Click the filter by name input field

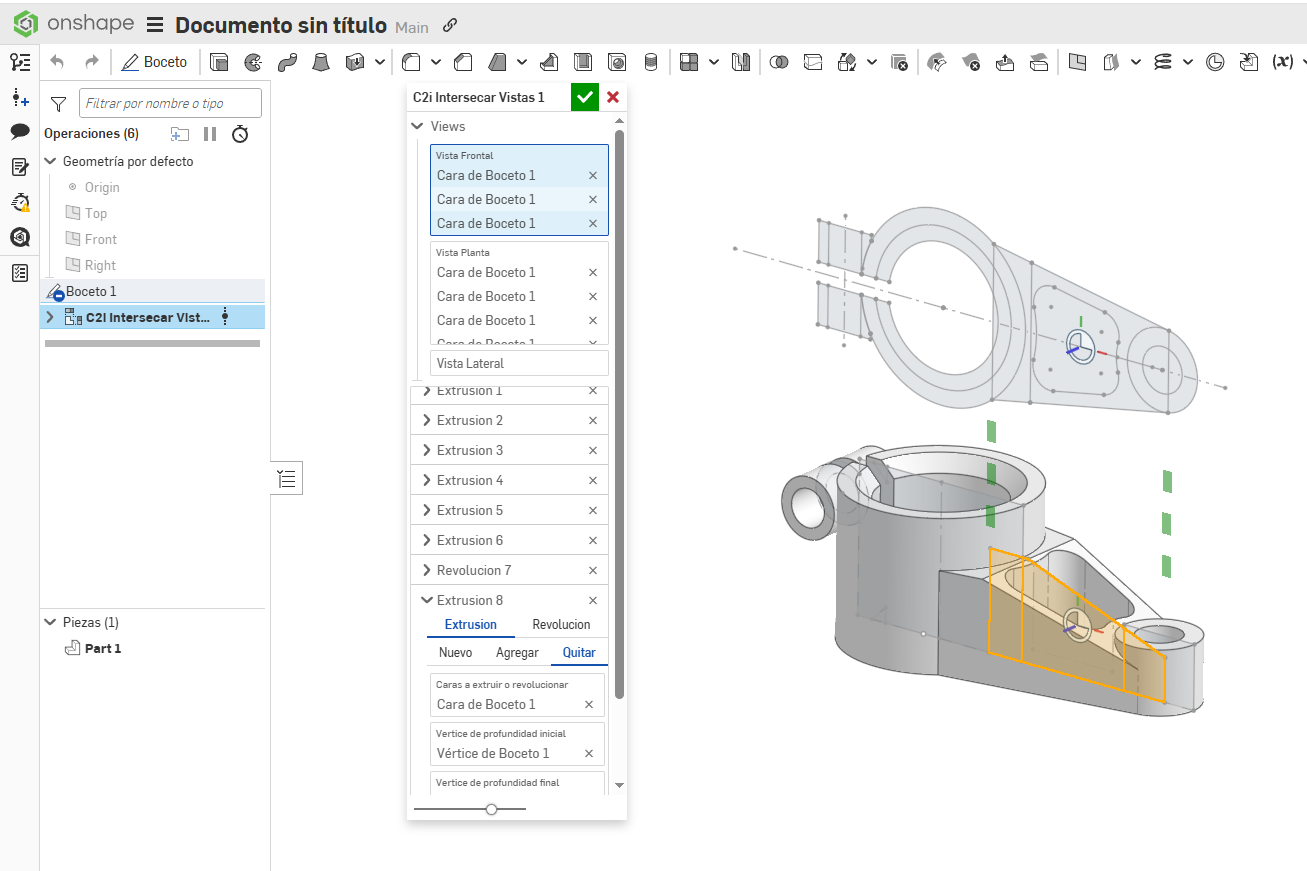point(170,103)
